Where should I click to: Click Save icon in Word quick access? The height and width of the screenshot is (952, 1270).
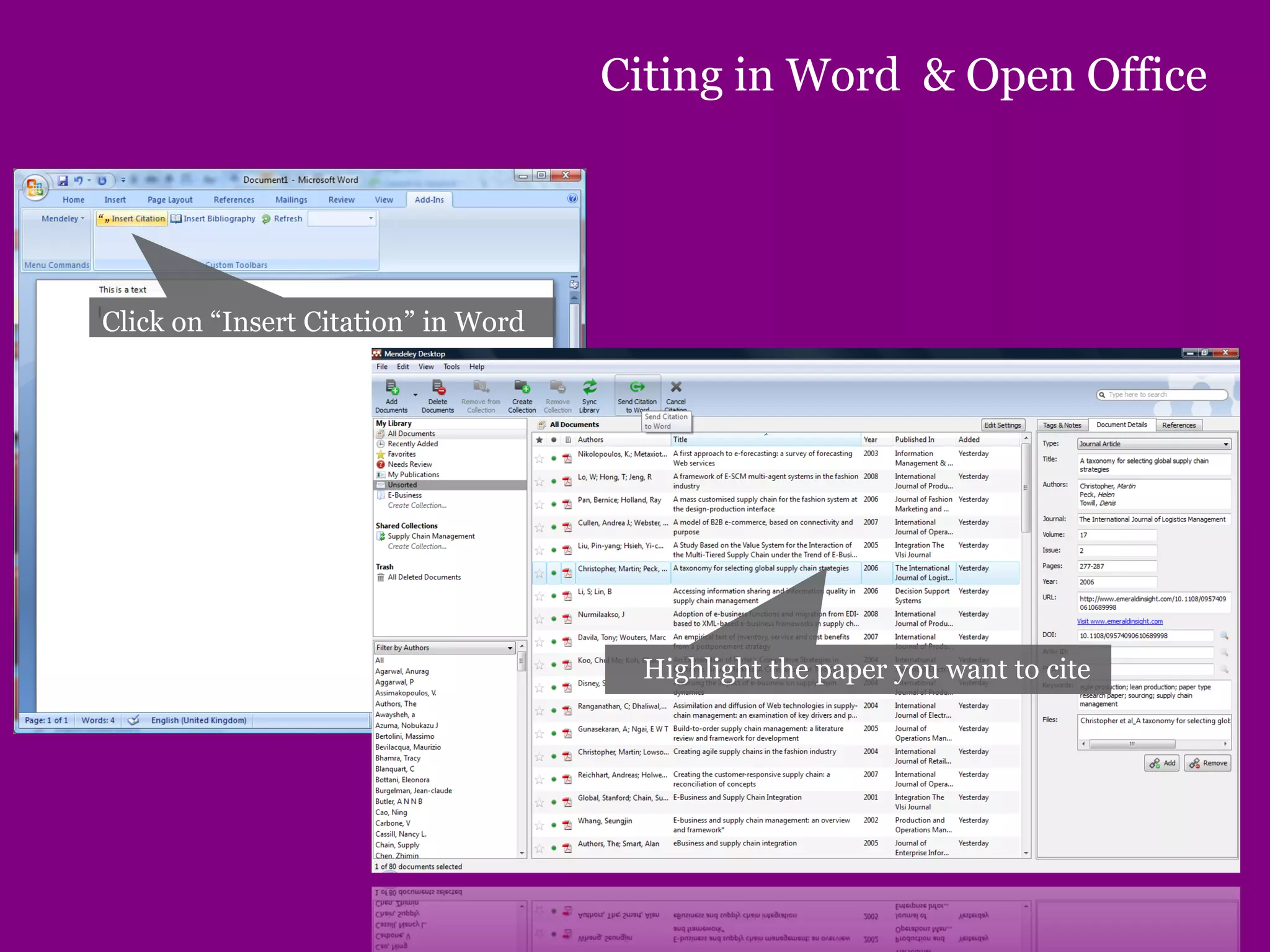(x=63, y=180)
